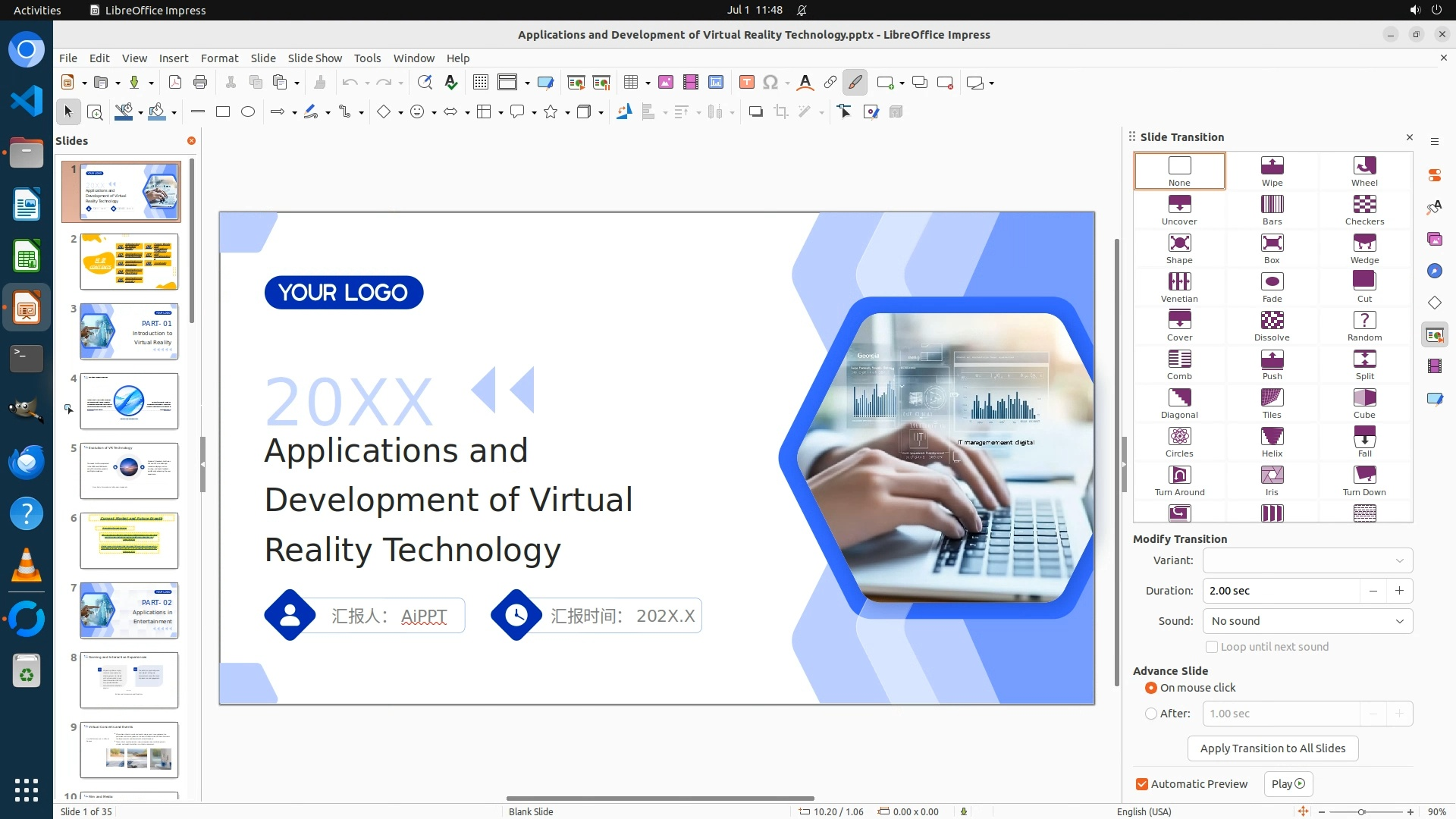
Task: Insert a text box from toolbar
Action: pyautogui.click(x=746, y=83)
